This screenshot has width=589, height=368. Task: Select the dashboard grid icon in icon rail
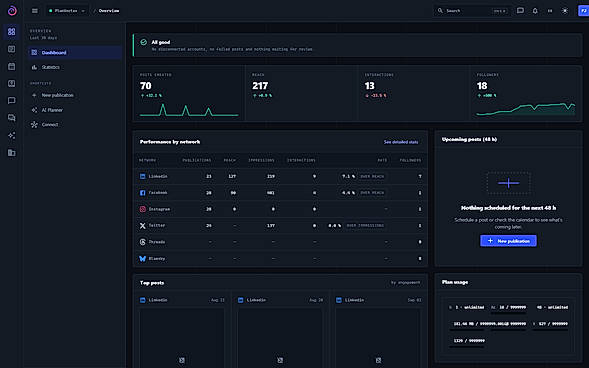[12, 32]
